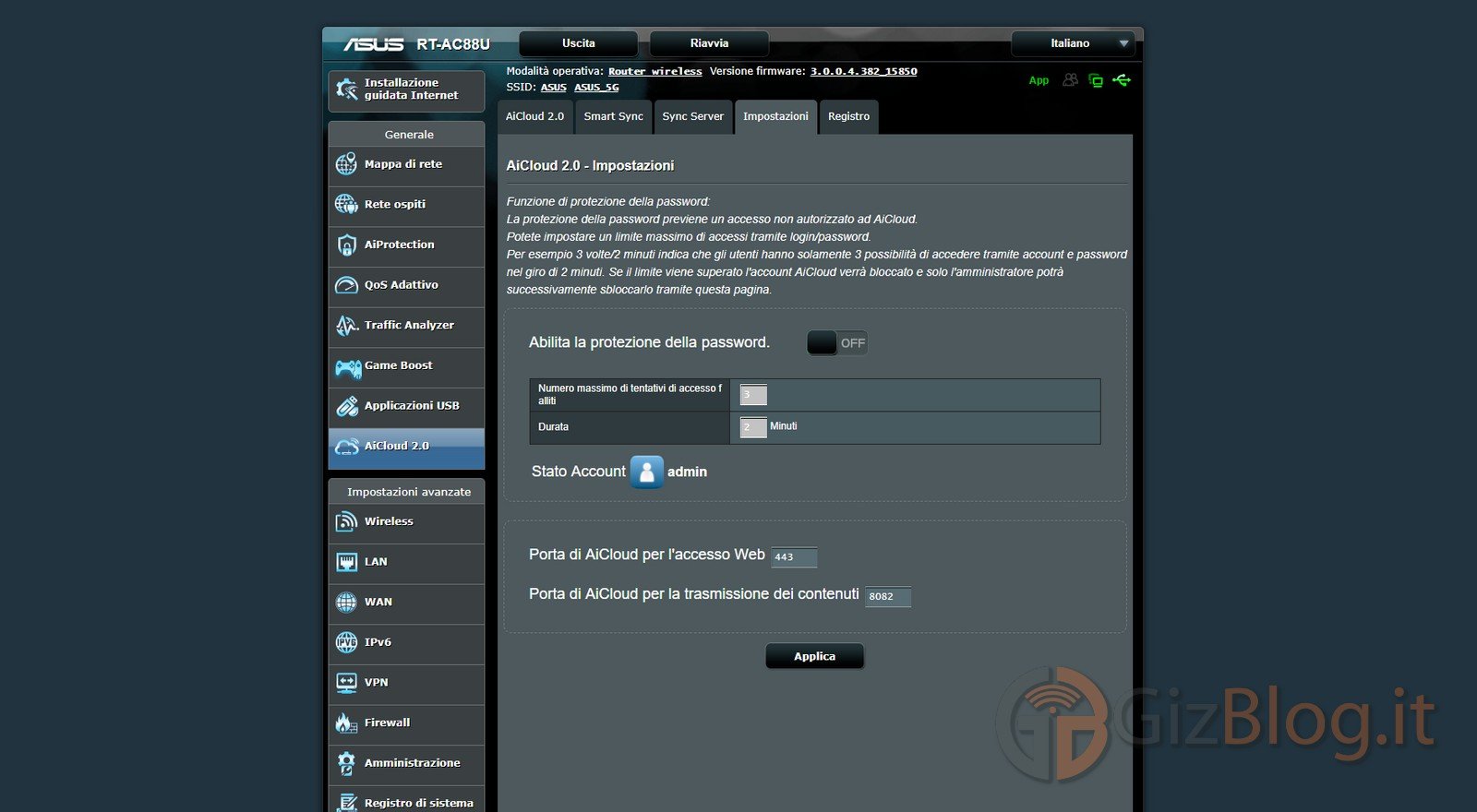Open the Italiano language dropdown
This screenshot has width=1477, height=812.
point(1072,43)
